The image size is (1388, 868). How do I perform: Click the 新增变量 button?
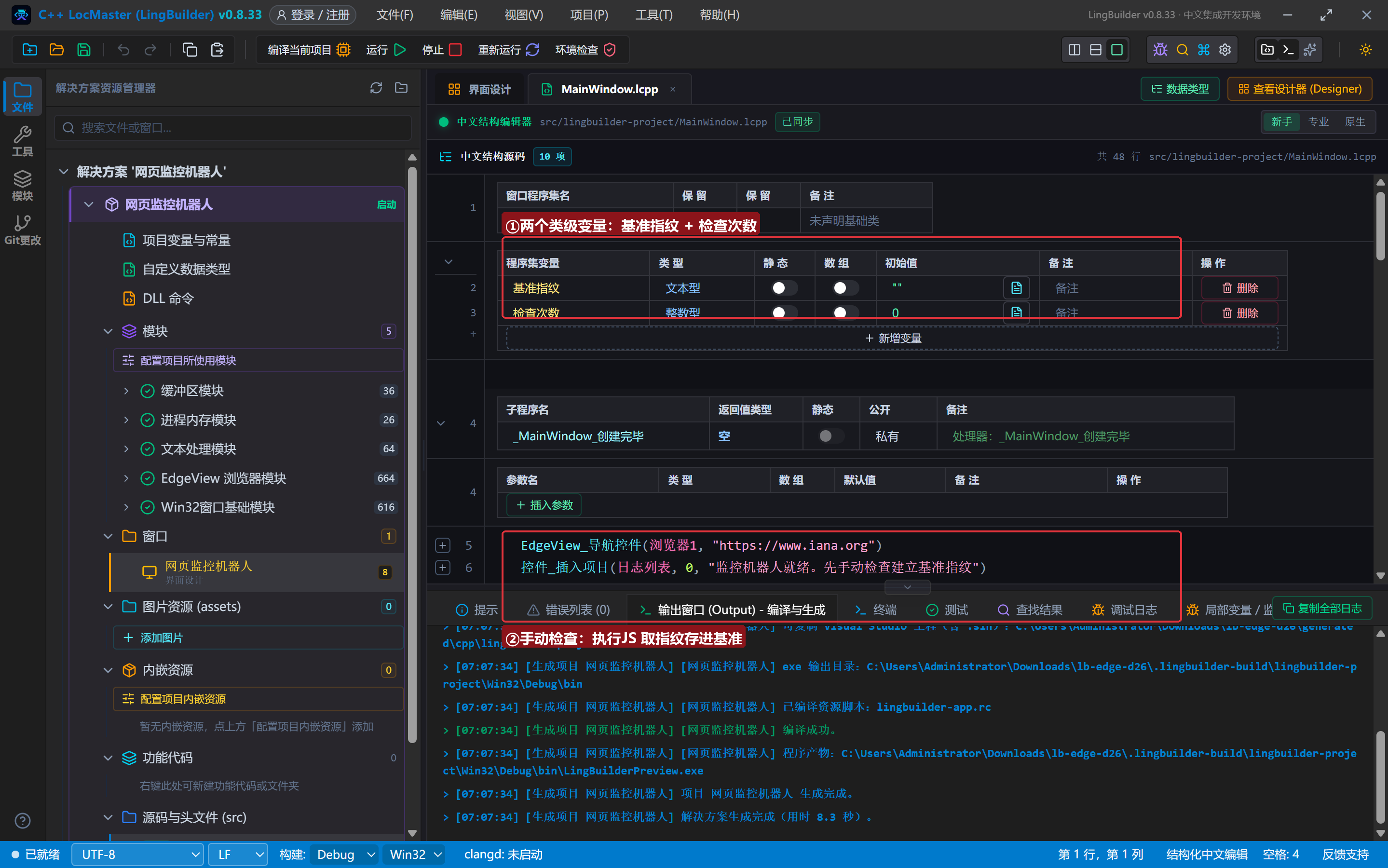point(893,338)
